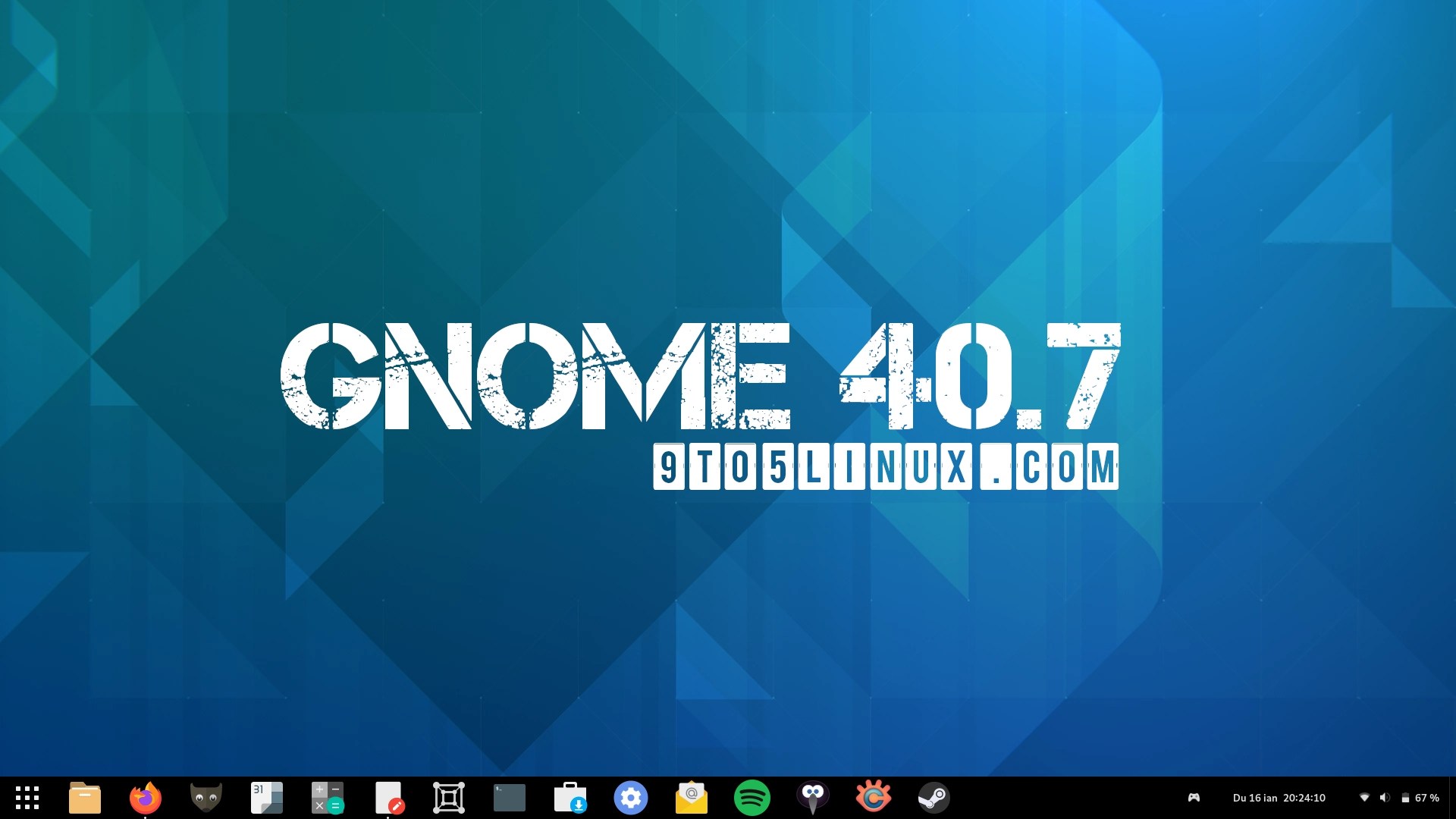Open the text editor with red pencil icon

pyautogui.click(x=388, y=798)
